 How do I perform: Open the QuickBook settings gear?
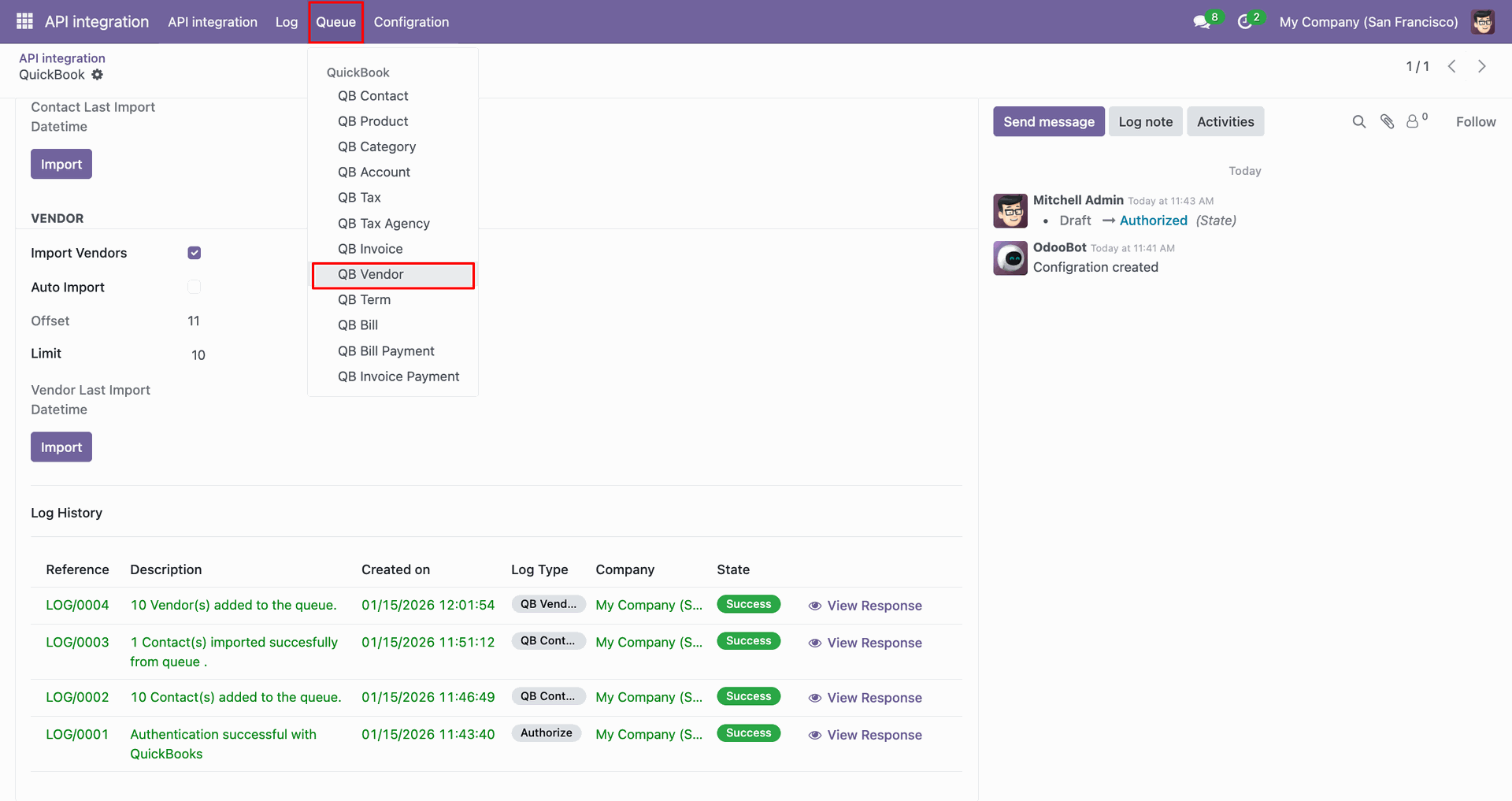click(98, 75)
